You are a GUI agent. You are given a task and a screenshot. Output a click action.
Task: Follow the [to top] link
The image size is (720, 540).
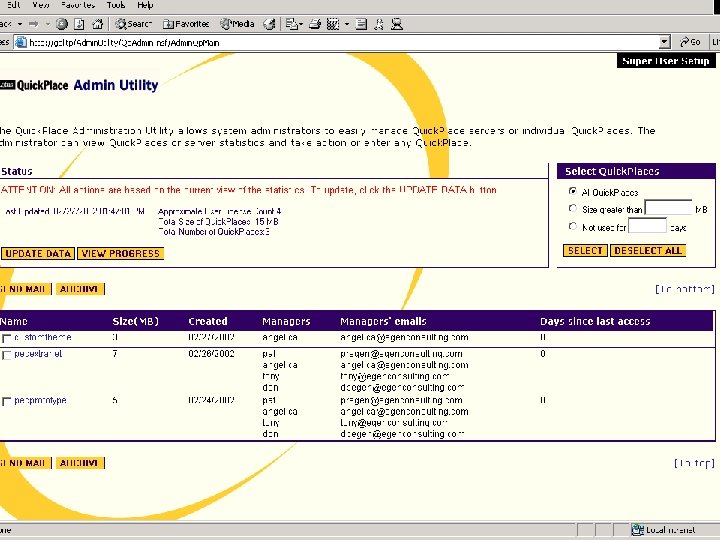click(694, 463)
